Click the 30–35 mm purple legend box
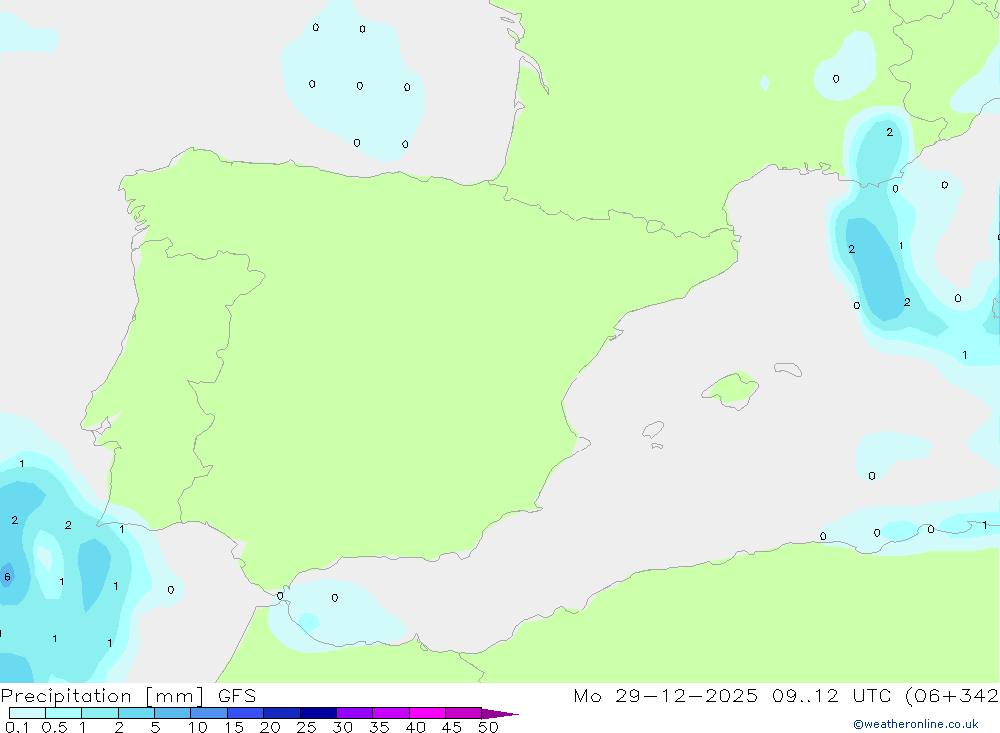Image resolution: width=1000 pixels, height=733 pixels. pyautogui.click(x=355, y=713)
